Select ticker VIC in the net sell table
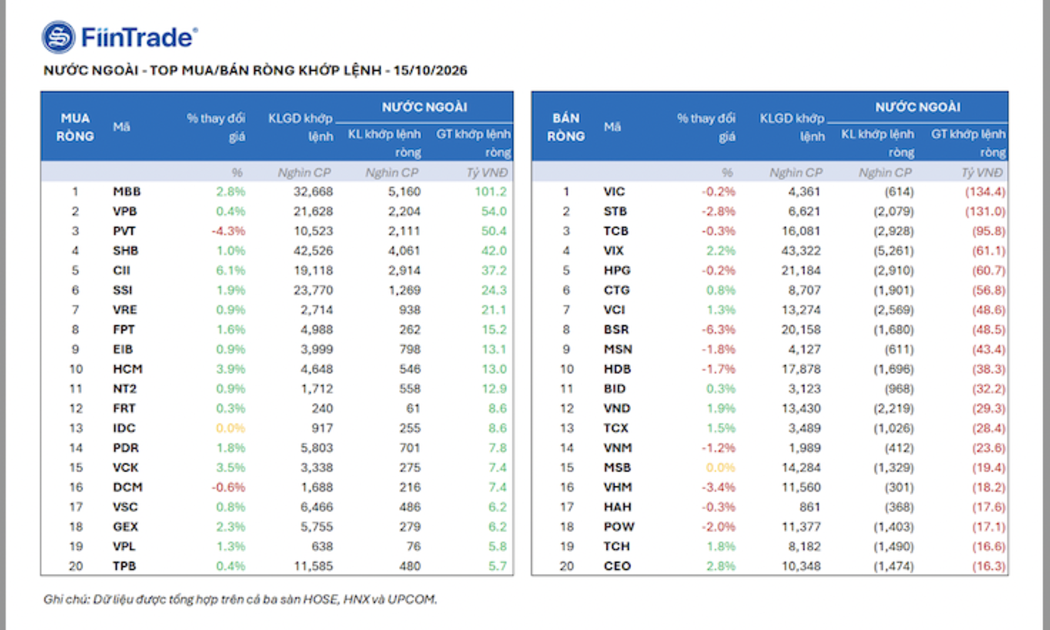 click(x=614, y=191)
